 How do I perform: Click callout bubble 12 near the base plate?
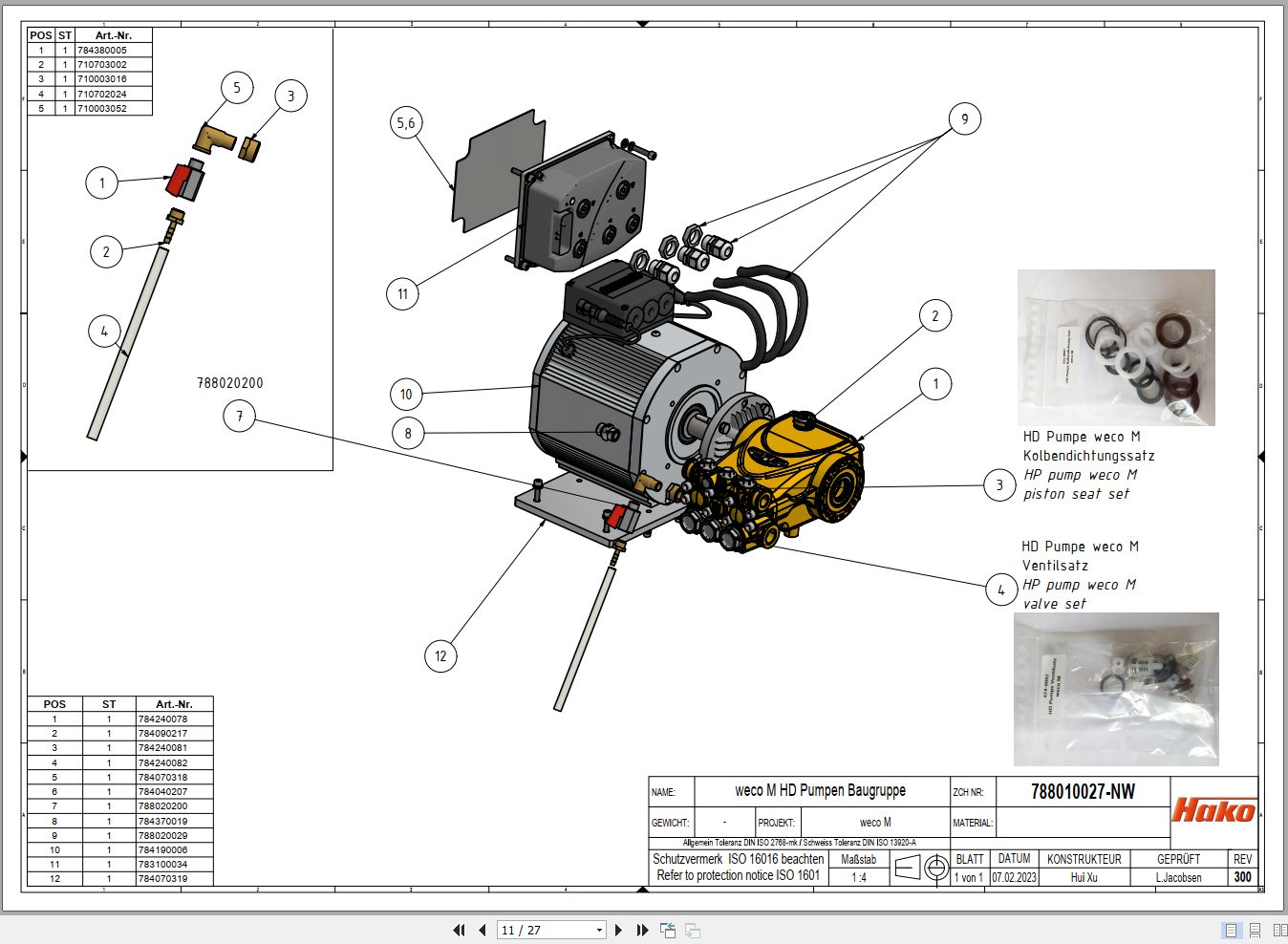440,655
